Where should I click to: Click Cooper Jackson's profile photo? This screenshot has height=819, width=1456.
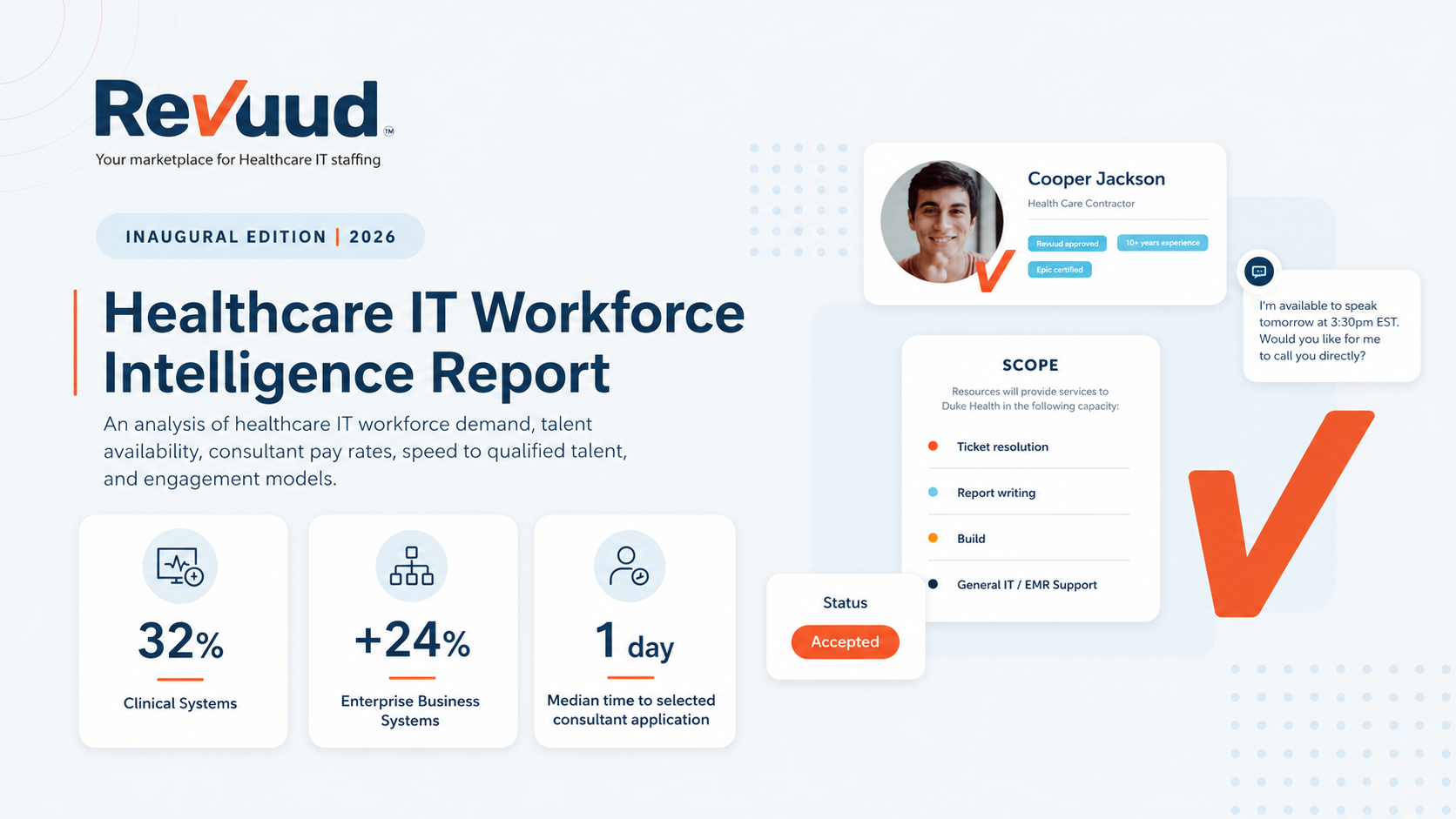pyautogui.click(x=941, y=221)
